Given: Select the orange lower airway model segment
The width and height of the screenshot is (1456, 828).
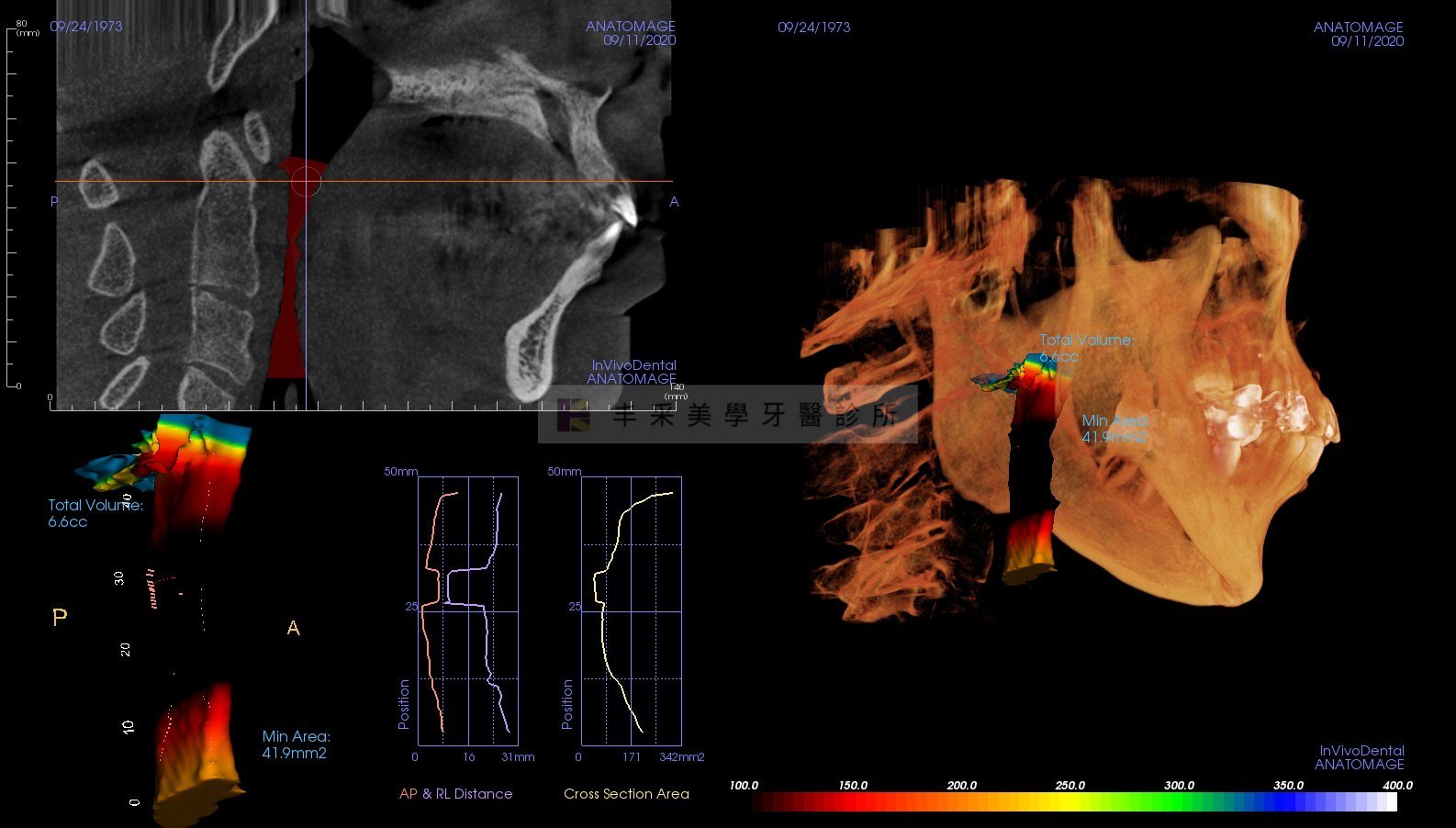Looking at the screenshot, I should 196,753.
